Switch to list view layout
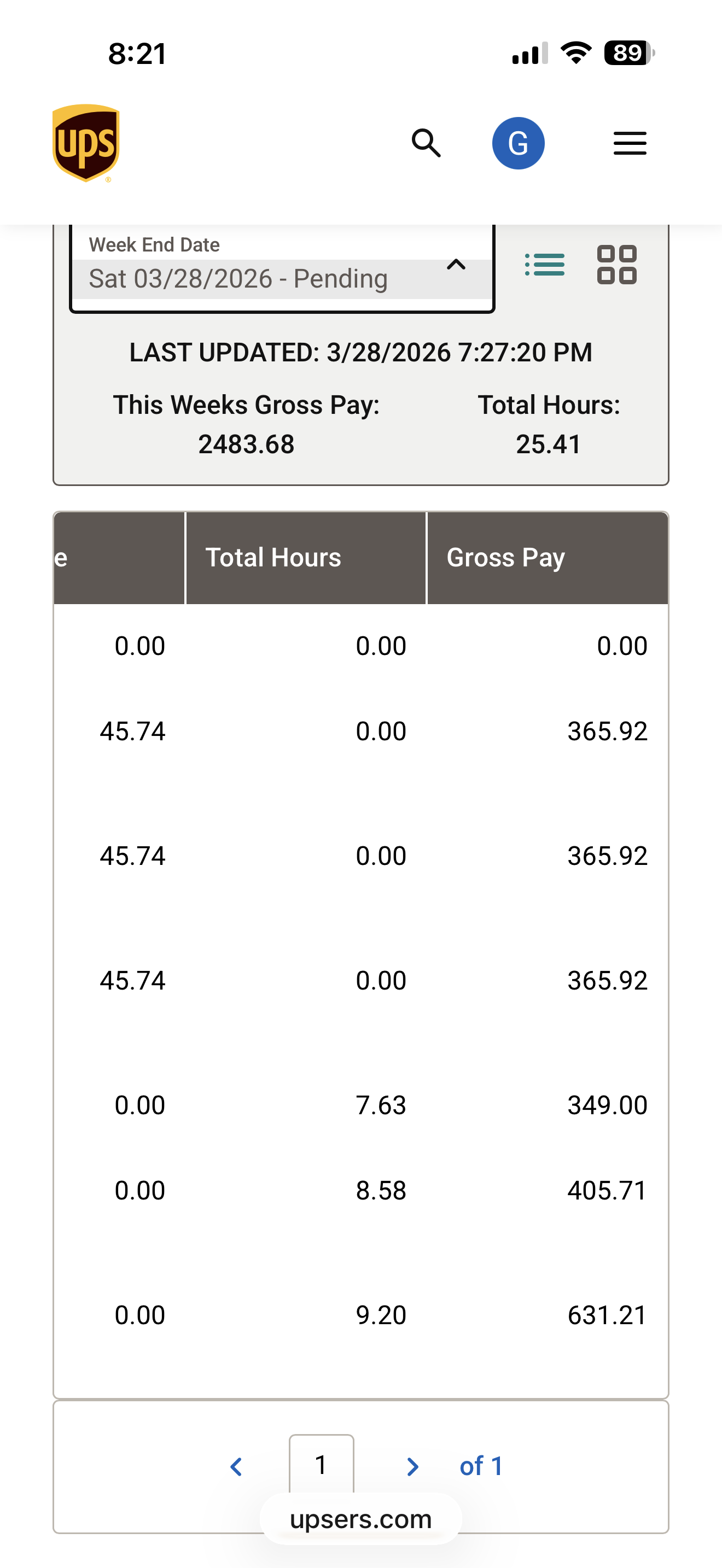Viewport: 722px width, 1568px height. tap(545, 265)
